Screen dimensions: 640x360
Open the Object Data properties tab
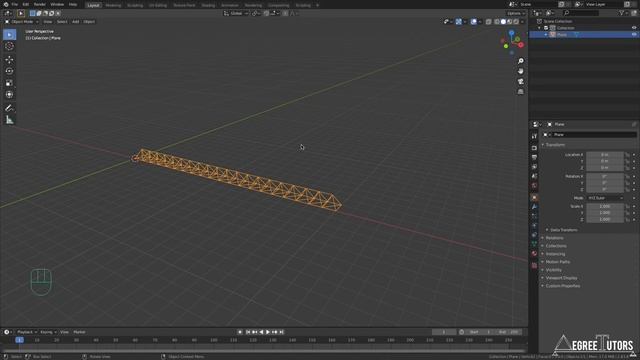tap(534, 244)
